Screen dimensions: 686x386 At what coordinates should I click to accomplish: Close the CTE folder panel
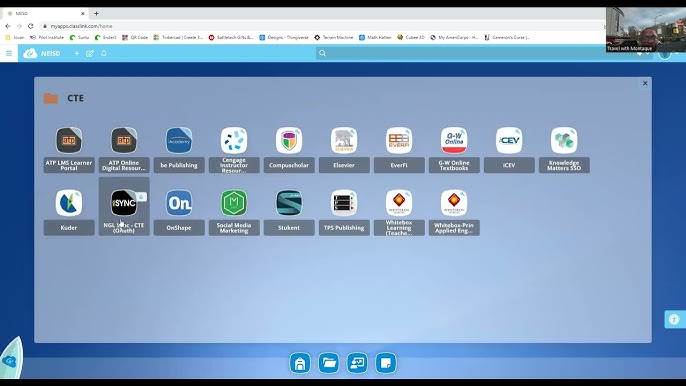pyautogui.click(x=645, y=83)
